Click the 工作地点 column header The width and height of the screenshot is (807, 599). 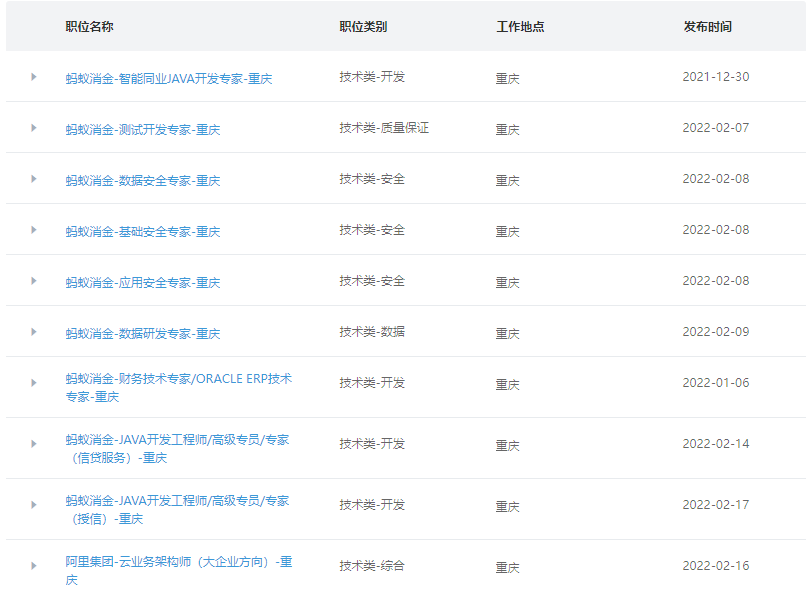coord(520,27)
